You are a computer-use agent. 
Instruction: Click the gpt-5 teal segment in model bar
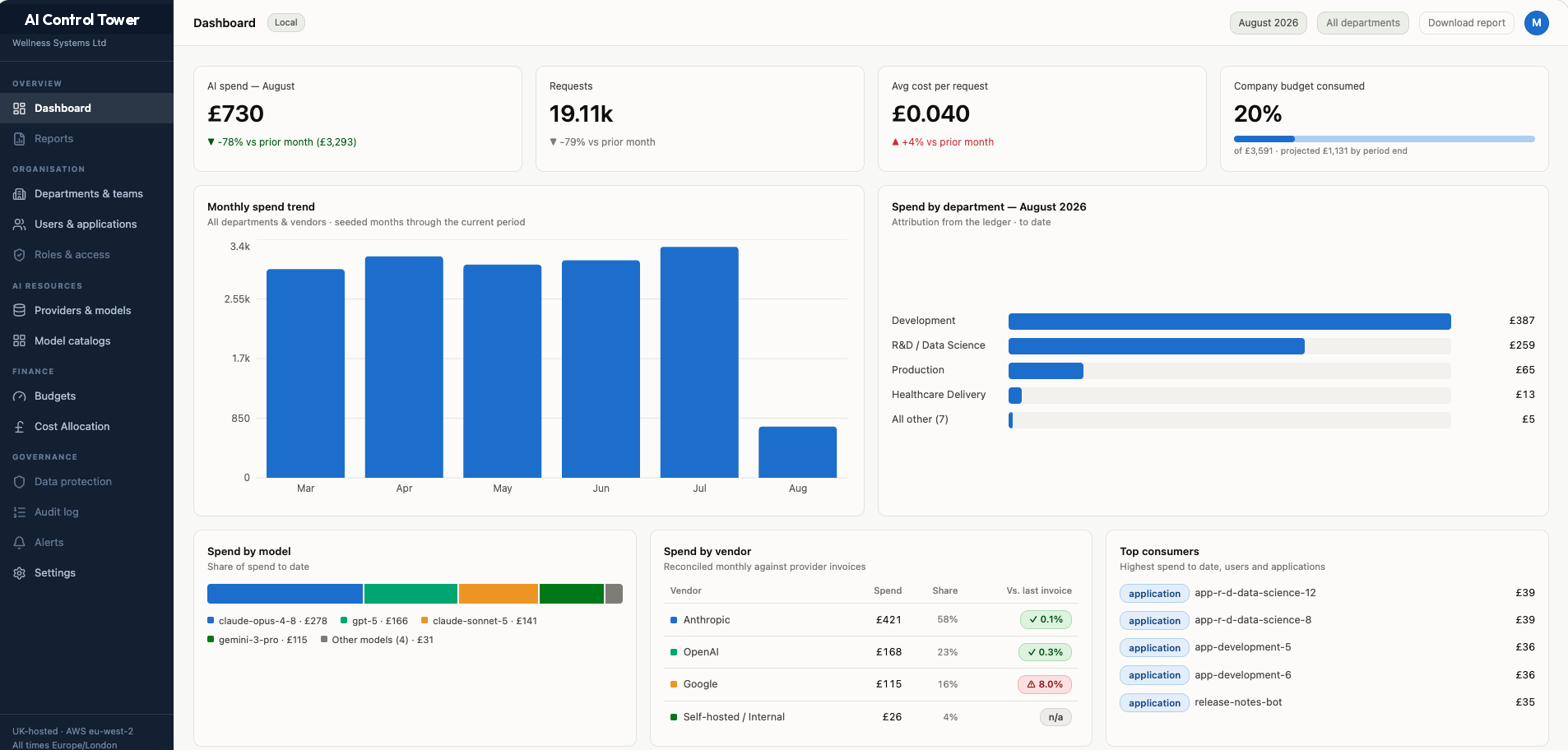click(411, 594)
